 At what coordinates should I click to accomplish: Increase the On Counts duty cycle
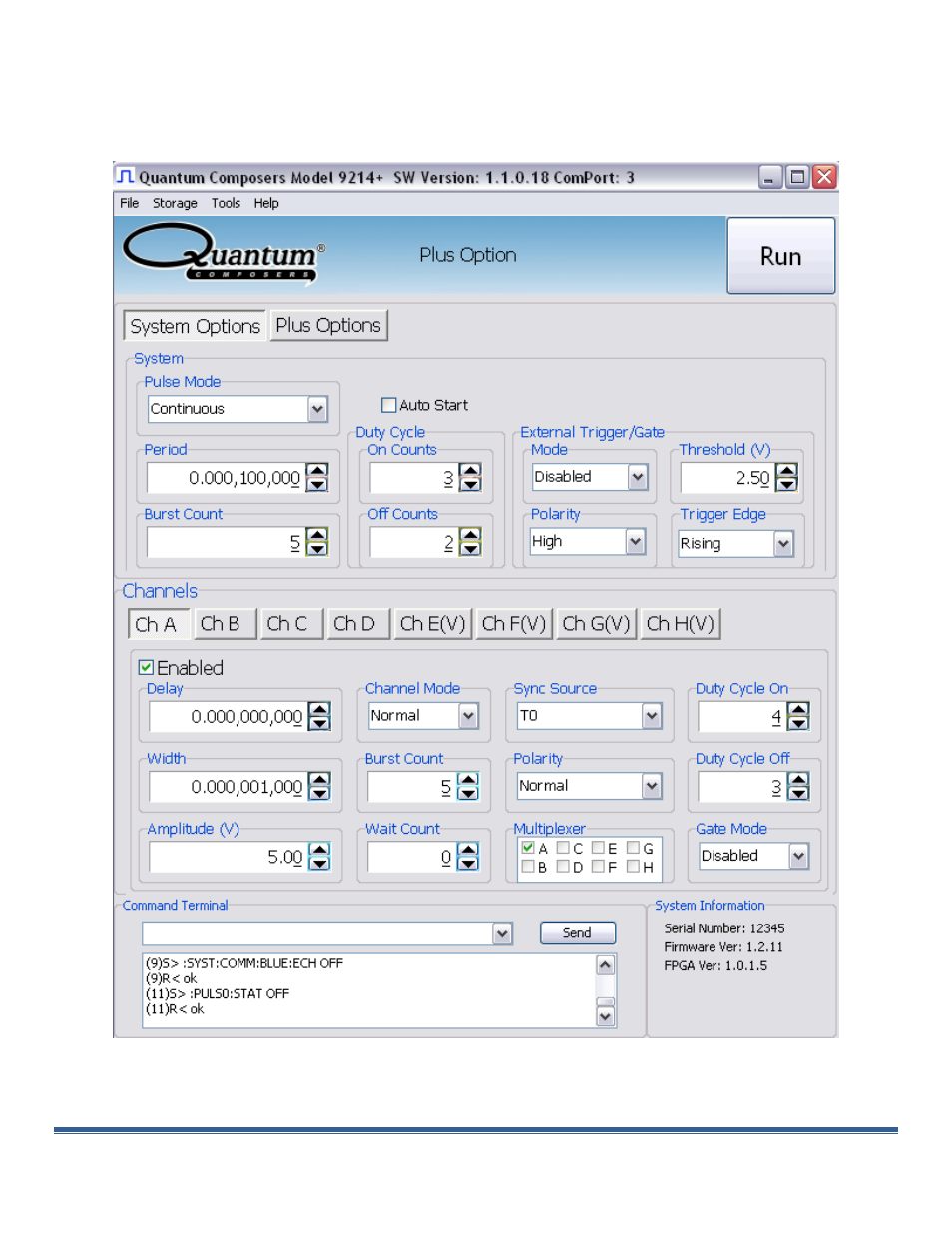[x=470, y=471]
